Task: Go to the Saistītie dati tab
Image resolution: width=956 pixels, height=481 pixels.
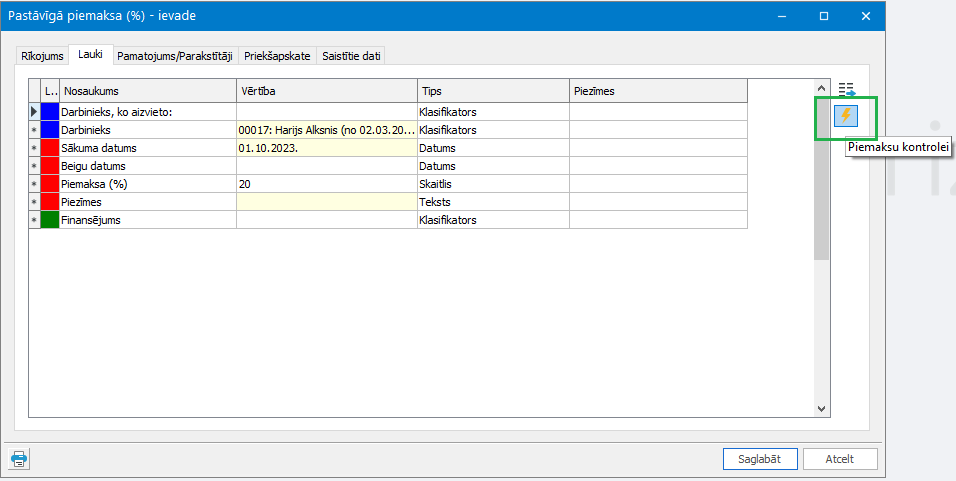Action: [x=351, y=56]
